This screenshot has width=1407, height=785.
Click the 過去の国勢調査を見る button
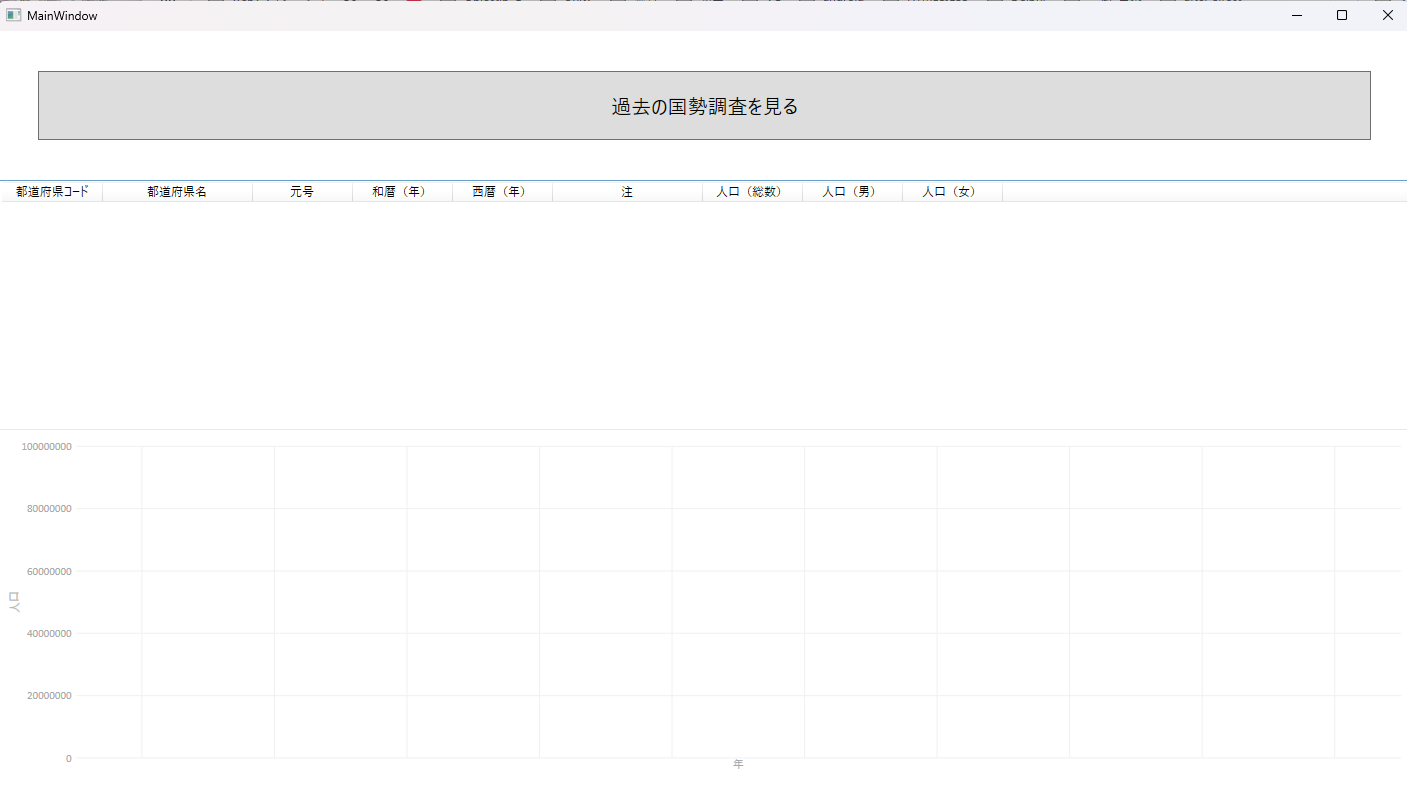click(703, 104)
